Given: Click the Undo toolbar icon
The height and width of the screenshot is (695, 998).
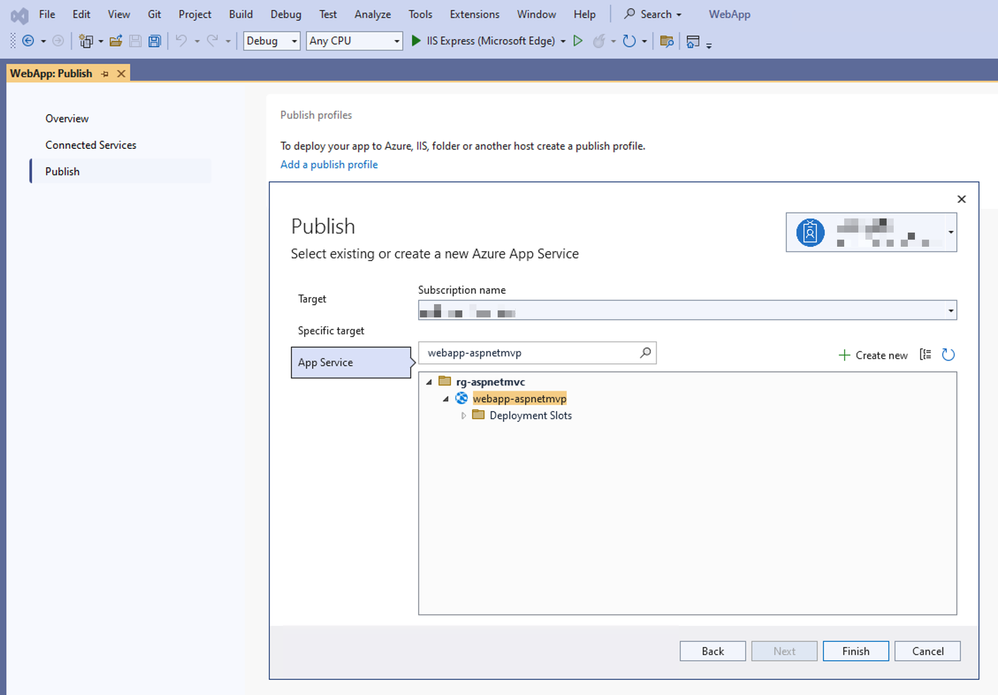Looking at the screenshot, I should tap(181, 41).
